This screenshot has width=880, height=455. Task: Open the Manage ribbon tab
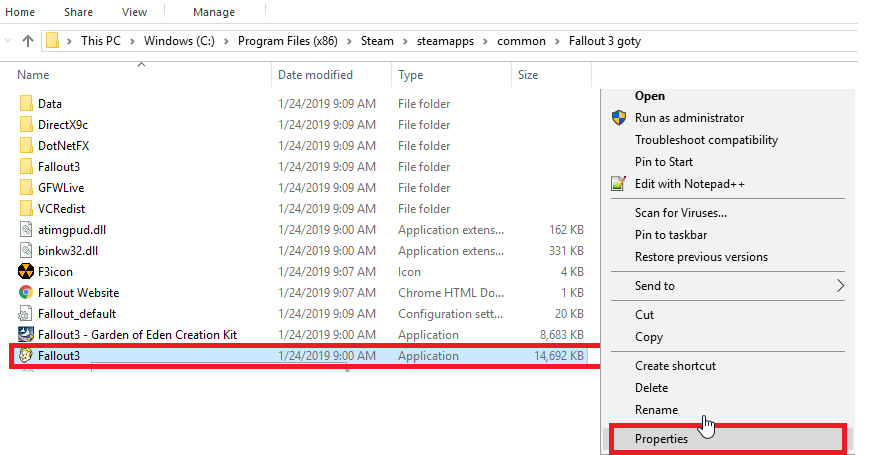214,12
